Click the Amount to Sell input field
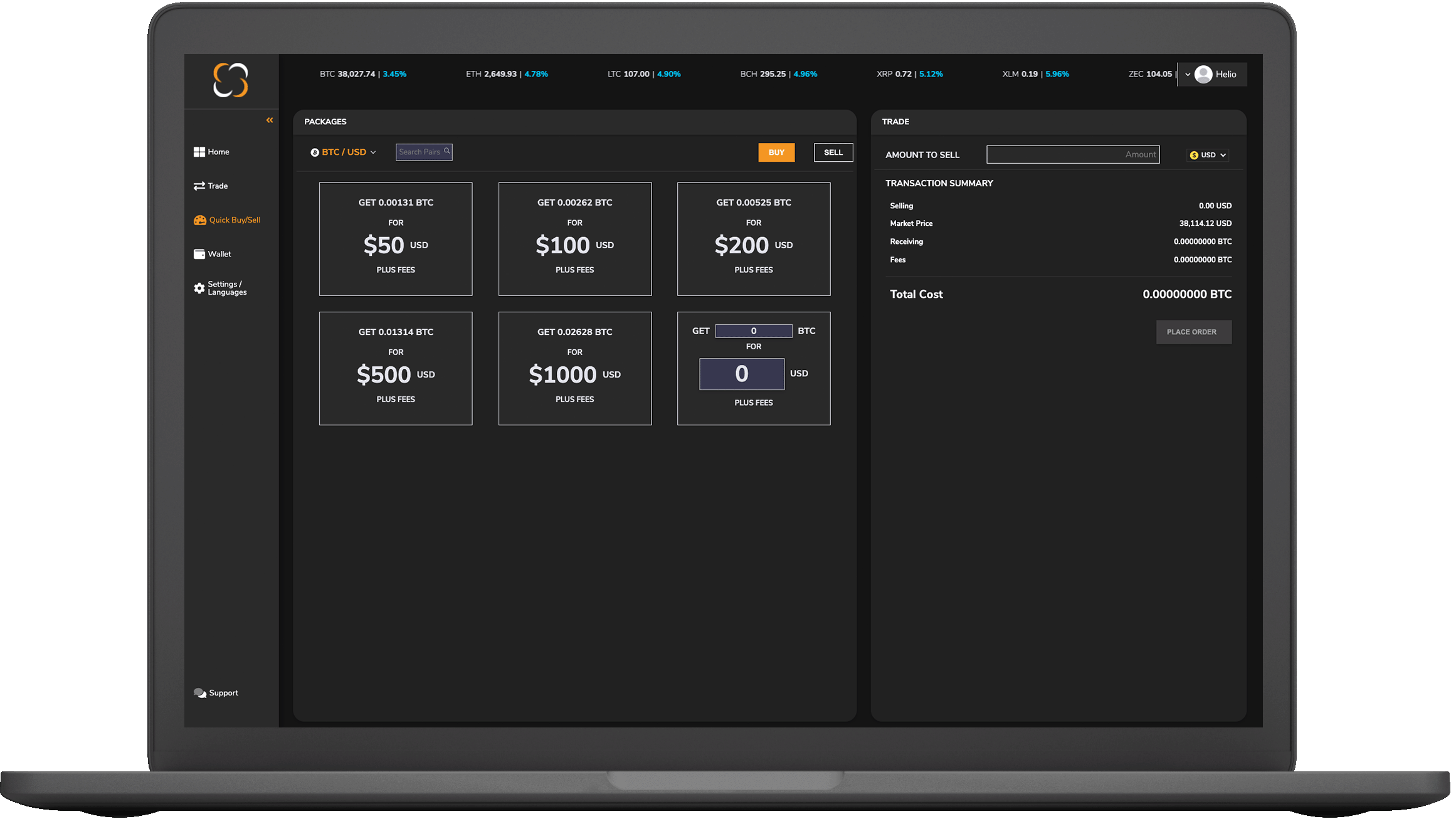This screenshot has width=1456, height=819. (1072, 154)
